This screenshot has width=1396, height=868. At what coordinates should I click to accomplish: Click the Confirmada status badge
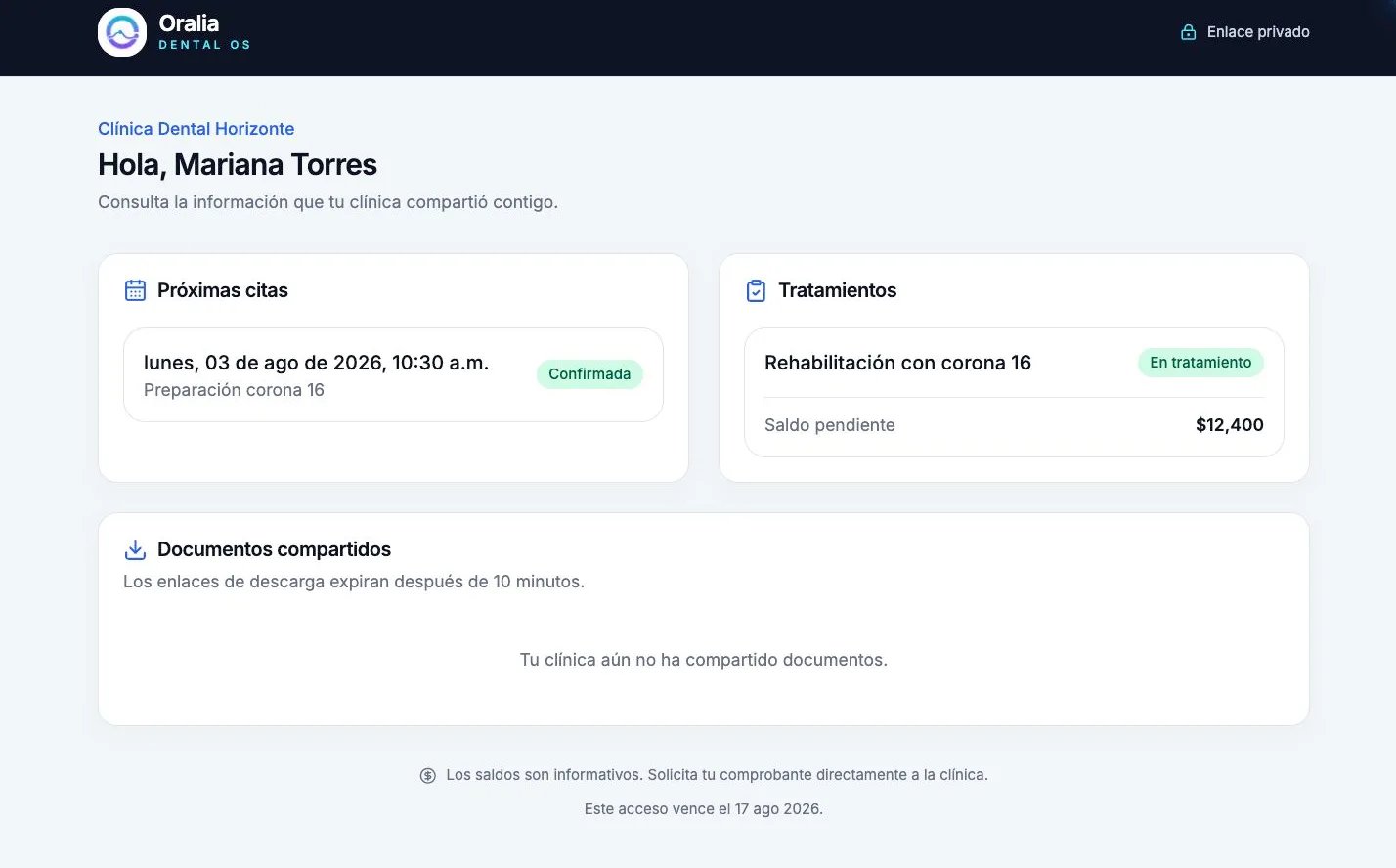(589, 374)
